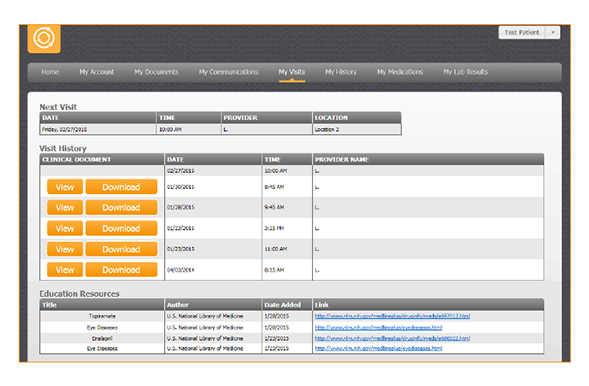The image size is (589, 386).
Task: Click the 'Education Resources' section heading
Action: 80,294
